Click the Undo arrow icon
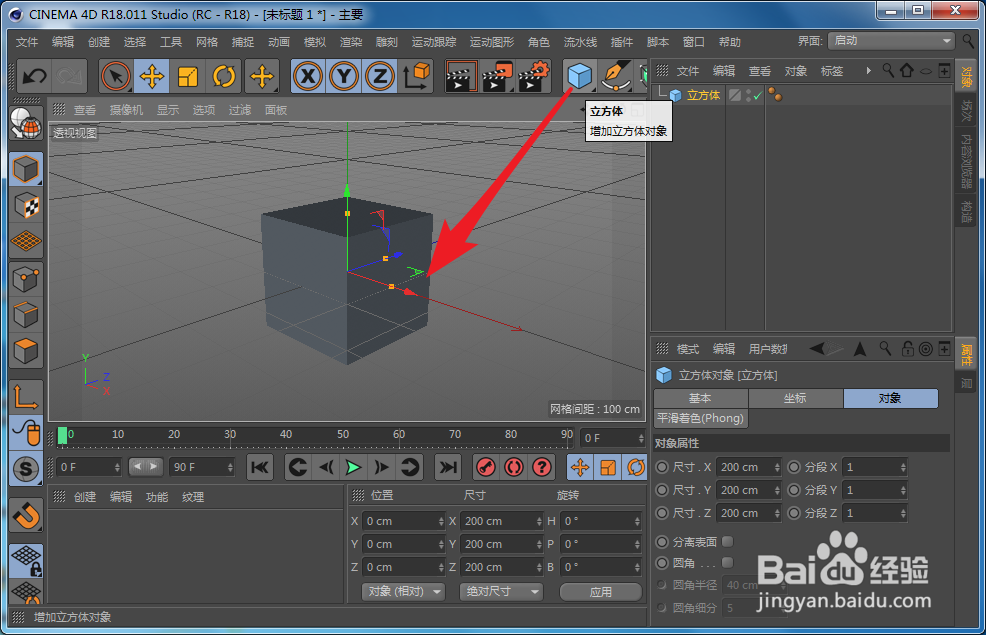 coord(34,77)
